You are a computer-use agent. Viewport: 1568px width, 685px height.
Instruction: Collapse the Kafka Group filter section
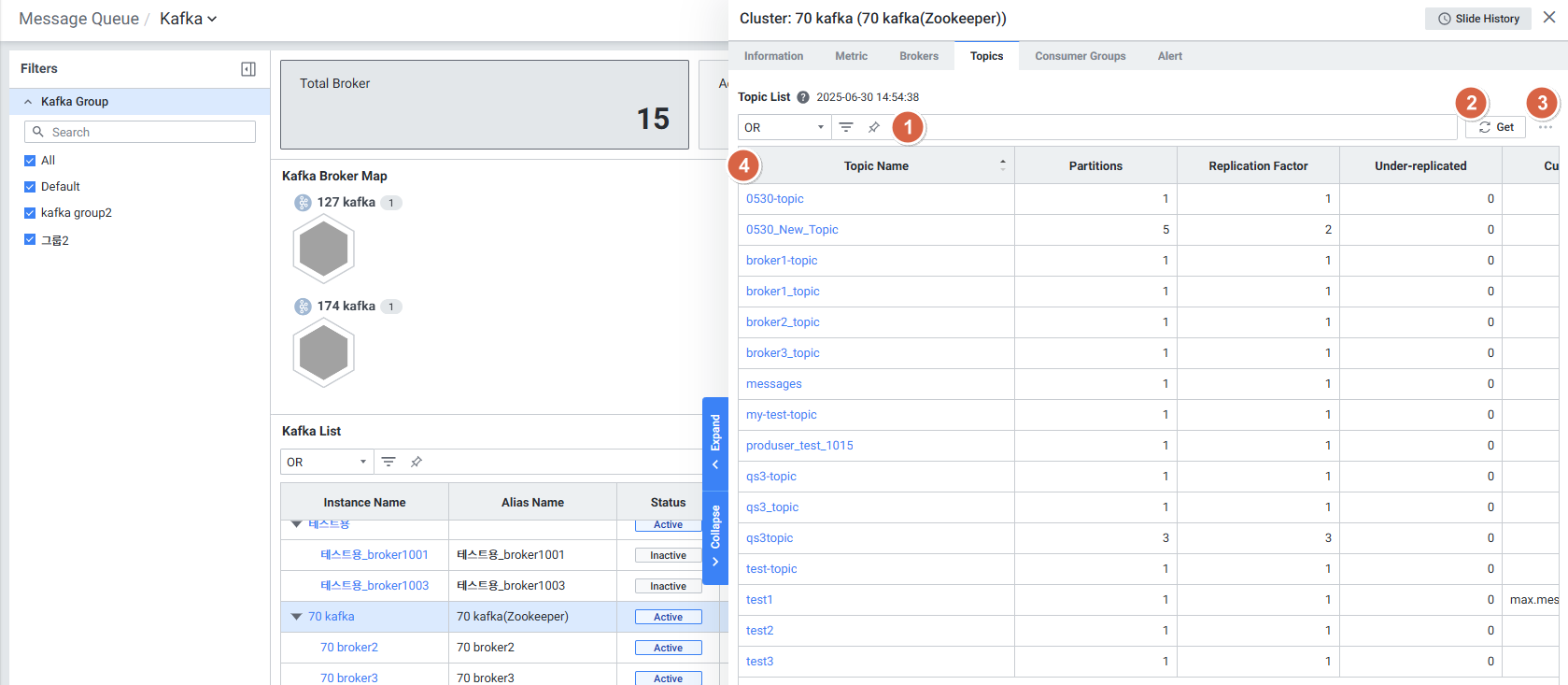click(28, 102)
